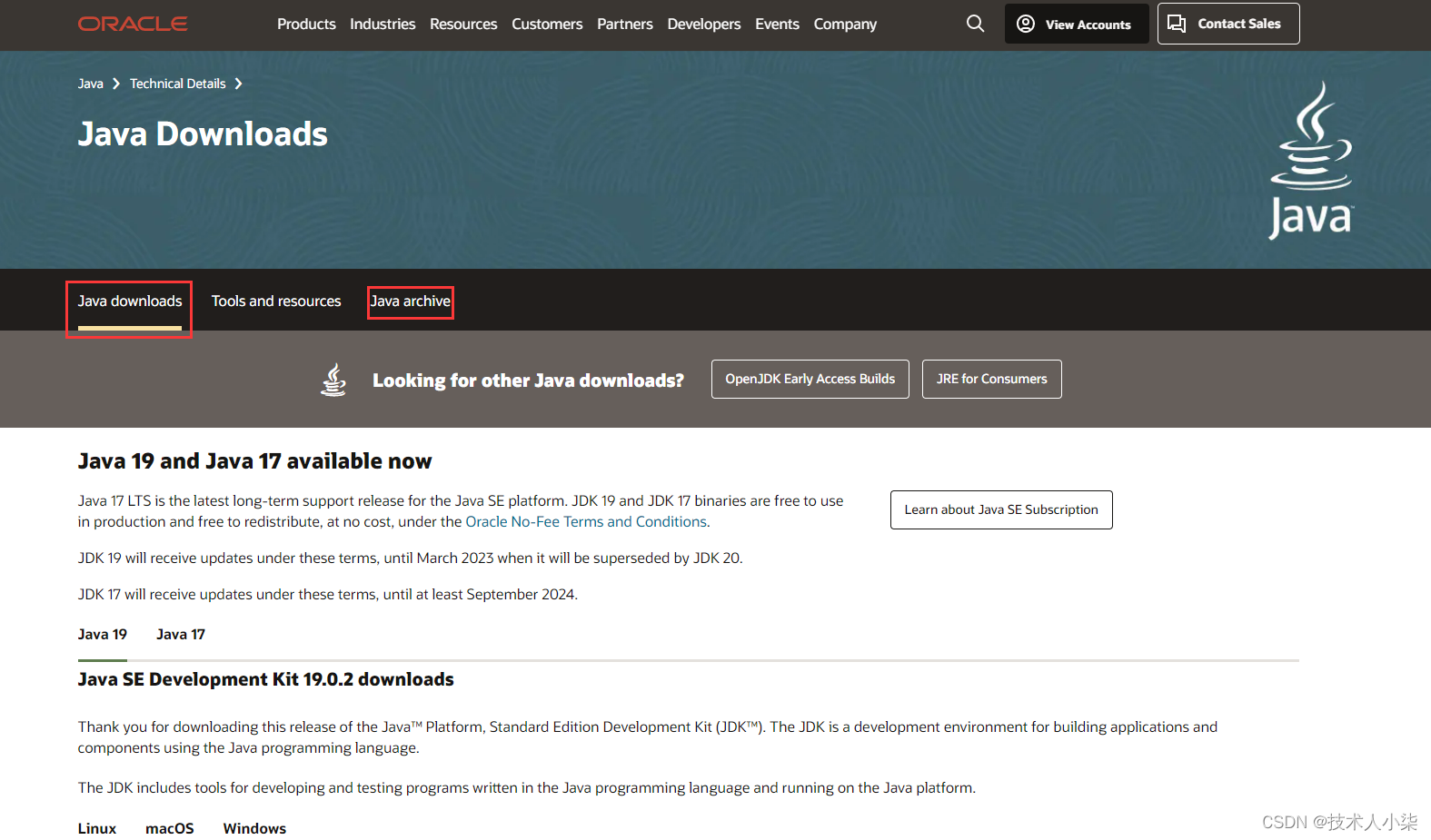Select the Java 19 tab
The width and height of the screenshot is (1431, 840).
coord(103,634)
